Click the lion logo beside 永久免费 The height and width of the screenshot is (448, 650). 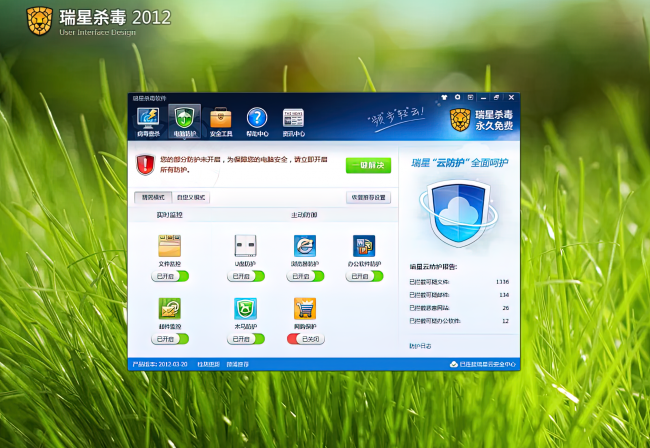460,120
